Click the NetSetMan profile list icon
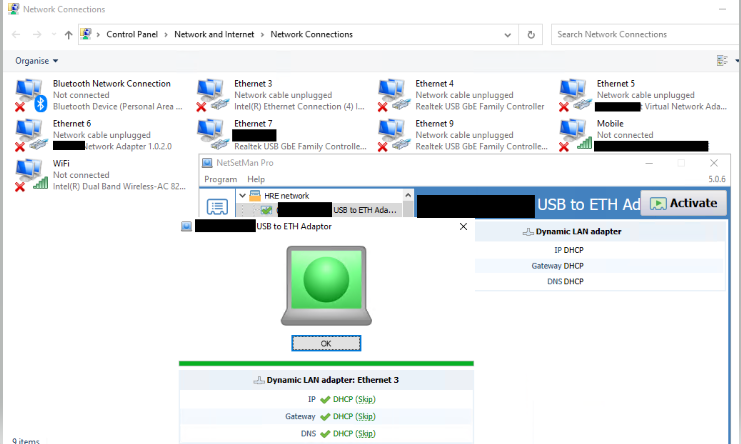This screenshot has height=444, width=741. click(217, 206)
